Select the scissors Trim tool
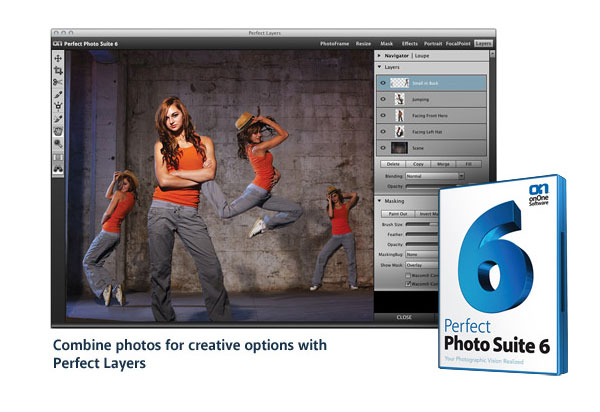 [x=58, y=82]
